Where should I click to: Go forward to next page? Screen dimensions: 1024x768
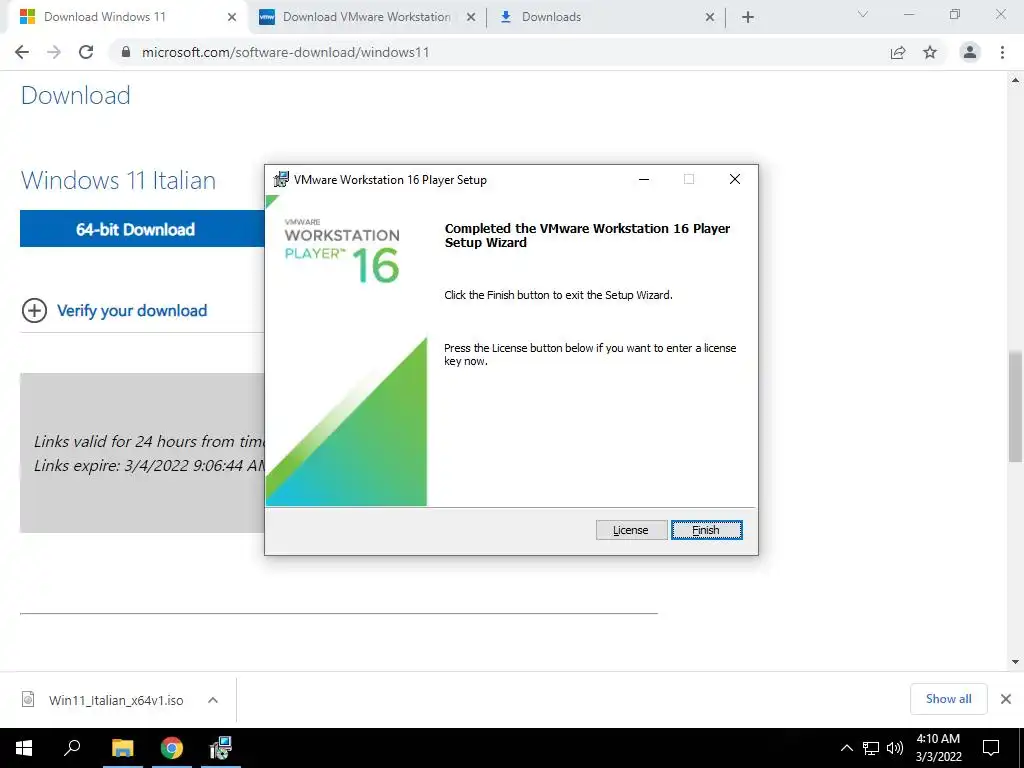coord(54,52)
